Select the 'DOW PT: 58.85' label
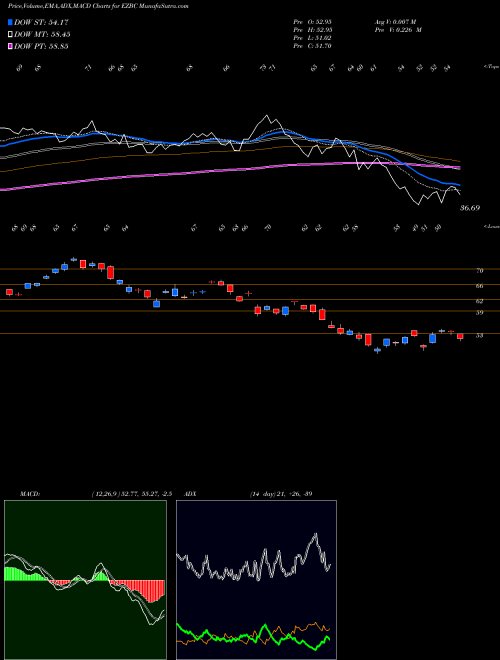 (x=41, y=46)
